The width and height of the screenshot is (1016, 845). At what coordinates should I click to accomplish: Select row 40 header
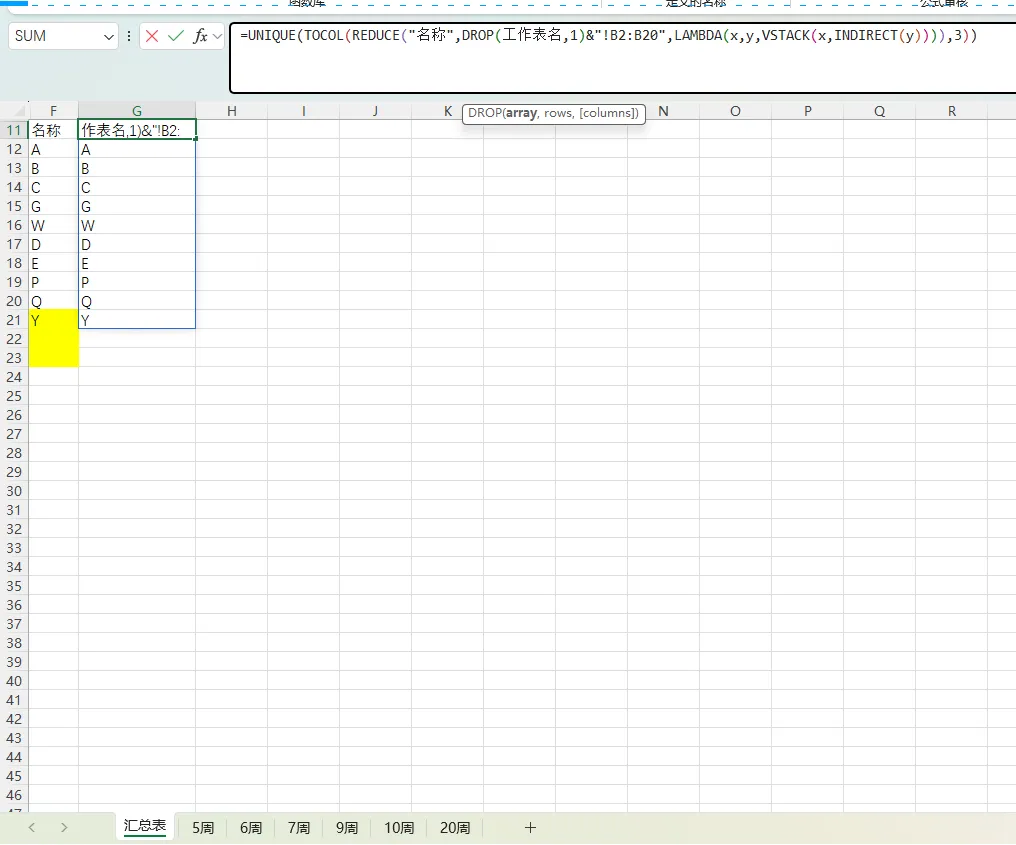pyautogui.click(x=14, y=681)
